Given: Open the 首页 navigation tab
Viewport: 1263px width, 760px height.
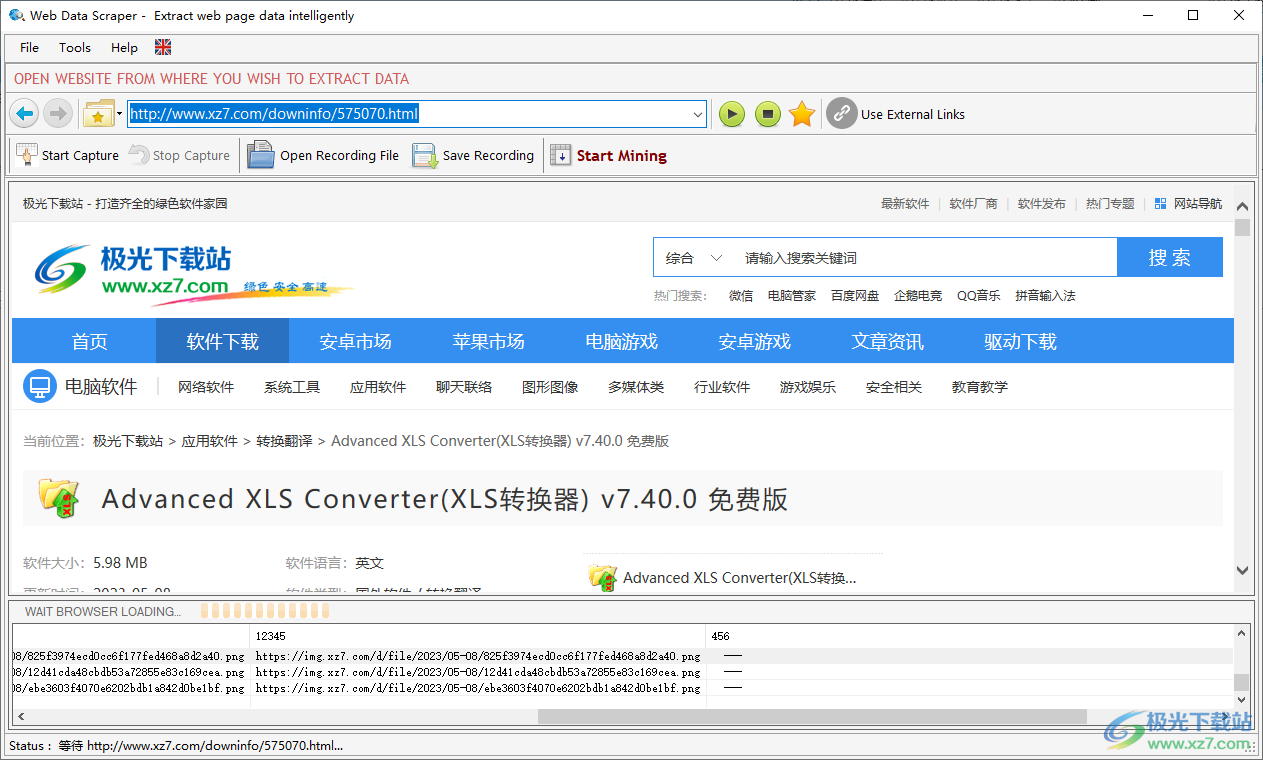Looking at the screenshot, I should point(89,341).
